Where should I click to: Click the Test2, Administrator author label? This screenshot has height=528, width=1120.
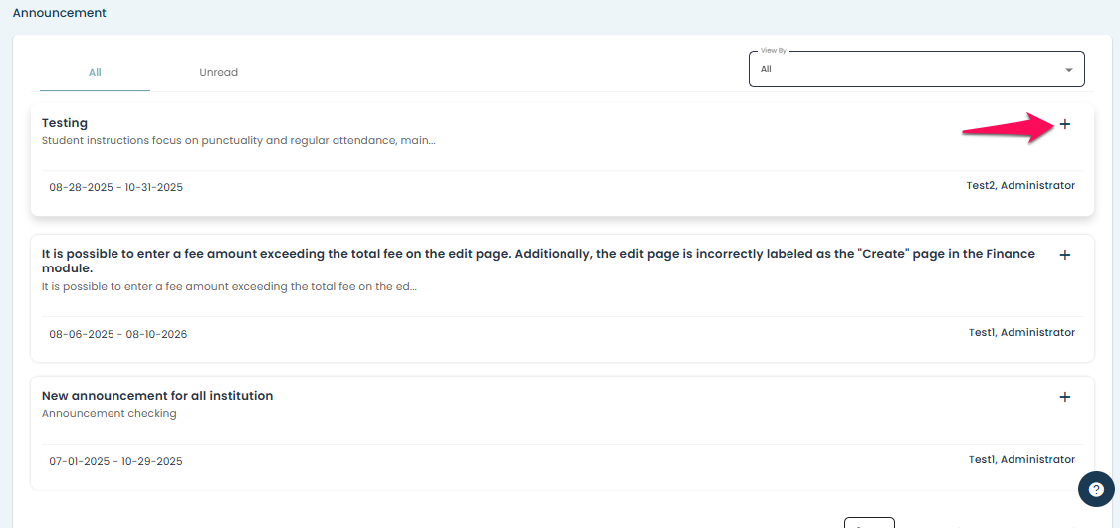(x=1020, y=185)
